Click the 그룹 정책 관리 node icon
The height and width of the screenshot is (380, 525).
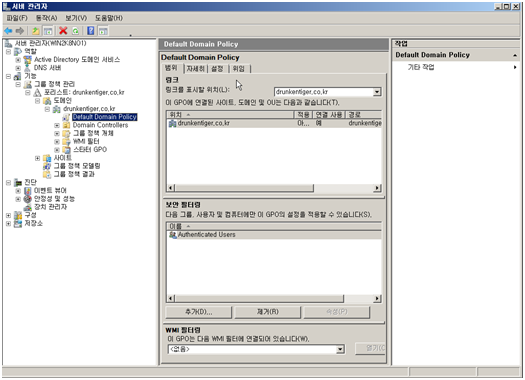pos(28,84)
